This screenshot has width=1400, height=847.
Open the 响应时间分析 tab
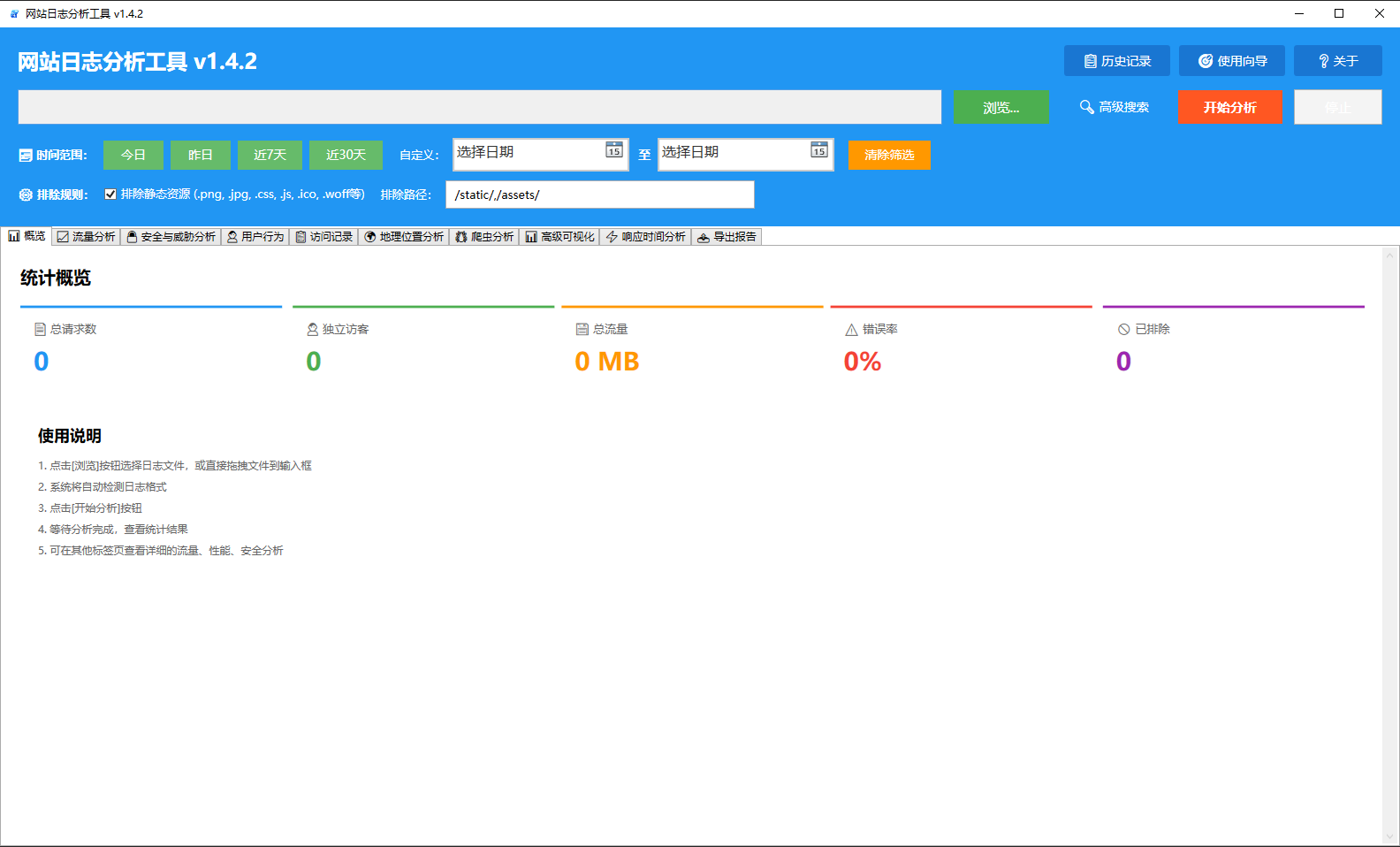(x=645, y=237)
